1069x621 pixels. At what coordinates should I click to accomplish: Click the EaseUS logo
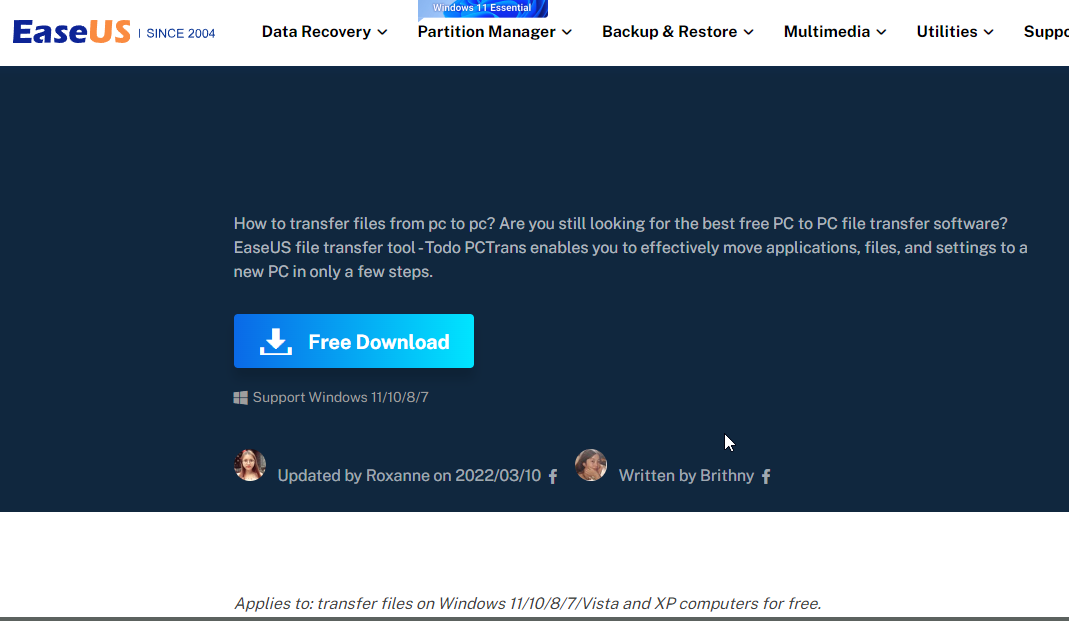pos(72,32)
